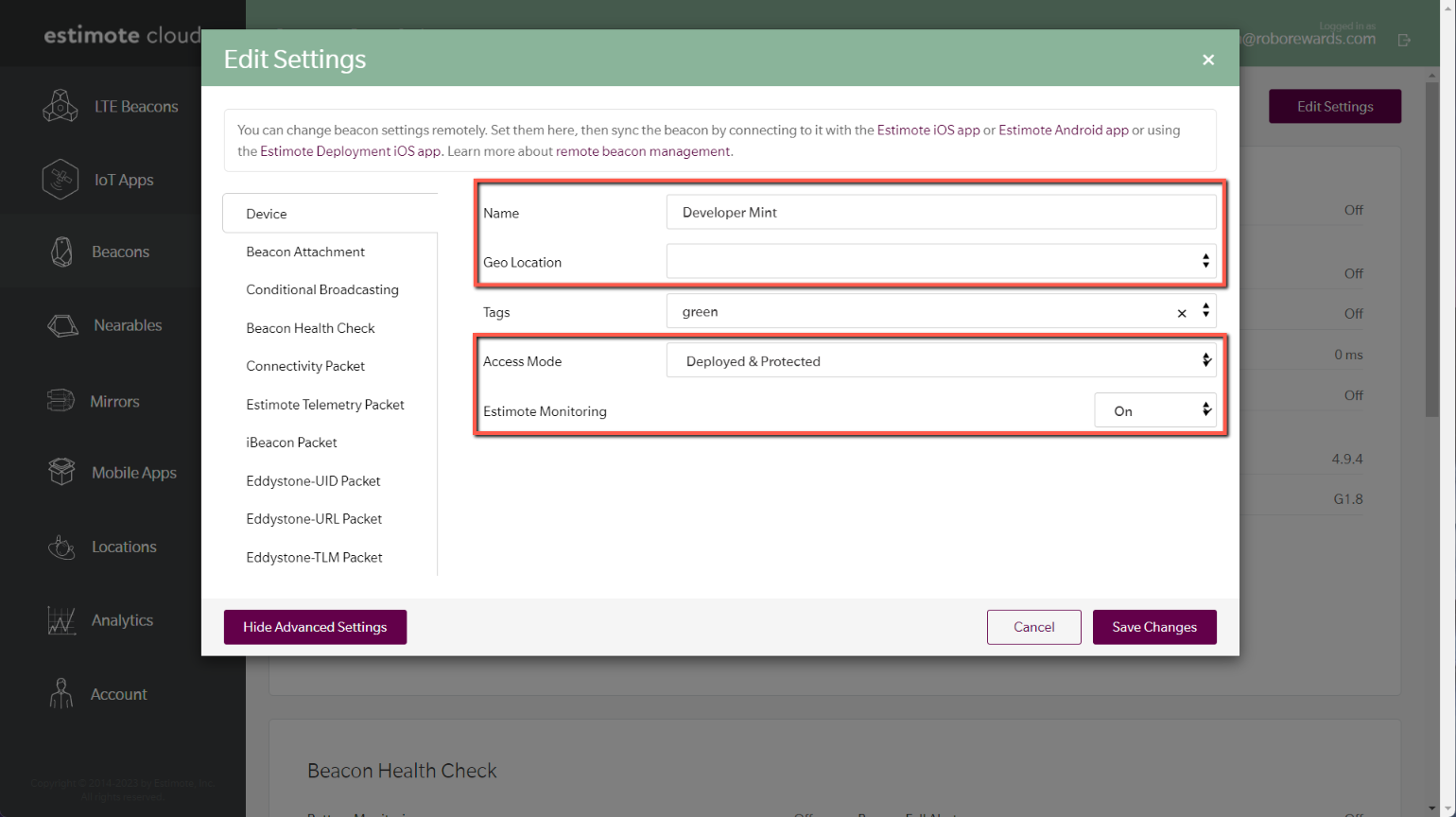Click Hide Advanced Settings button
Screen dimensions: 1456x817
pyautogui.click(x=315, y=627)
